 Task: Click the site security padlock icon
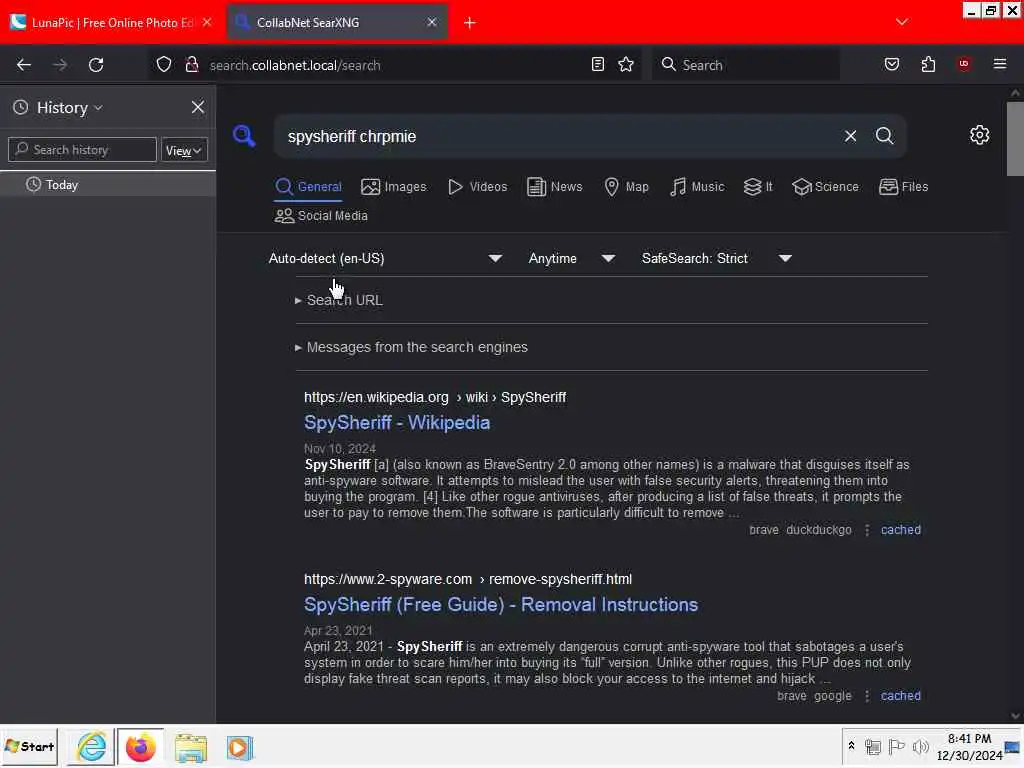pos(191,64)
